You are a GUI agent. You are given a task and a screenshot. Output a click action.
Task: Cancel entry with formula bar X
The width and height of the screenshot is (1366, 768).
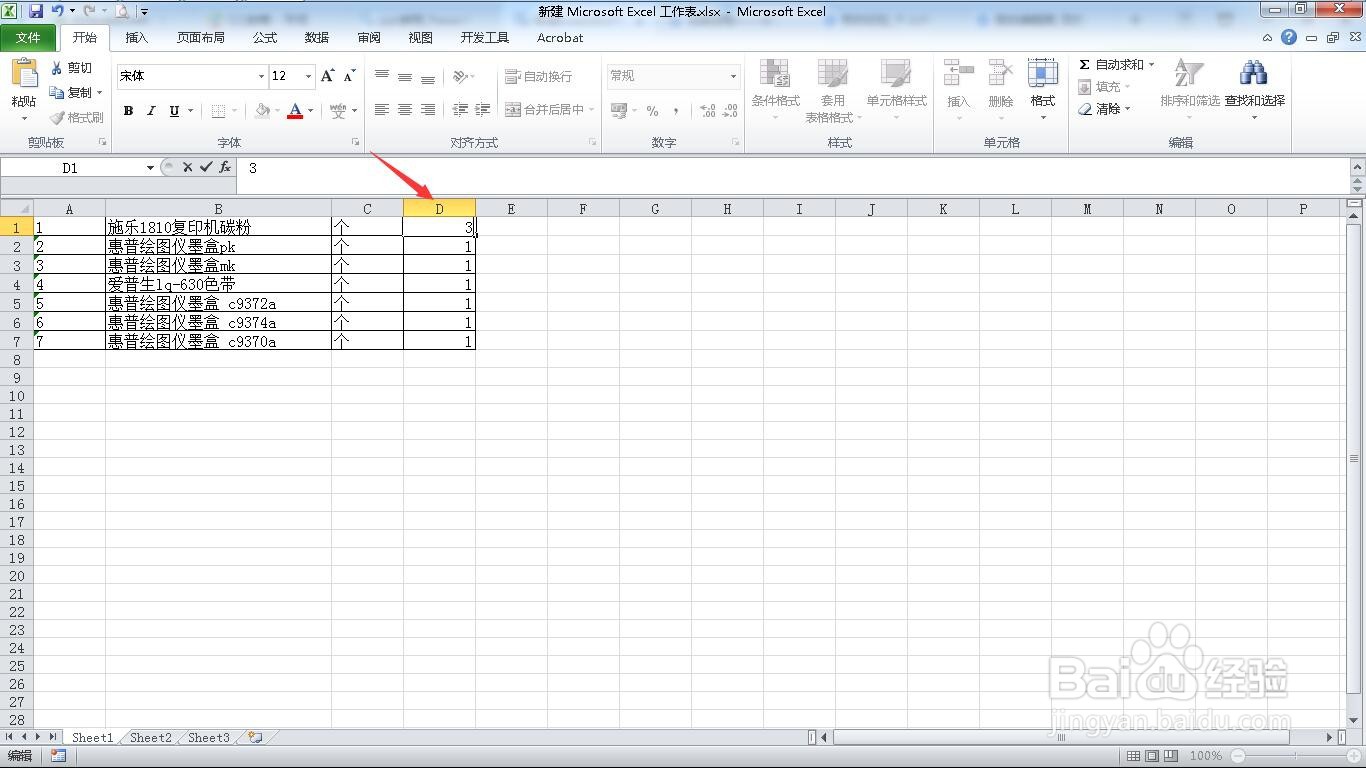pos(187,168)
